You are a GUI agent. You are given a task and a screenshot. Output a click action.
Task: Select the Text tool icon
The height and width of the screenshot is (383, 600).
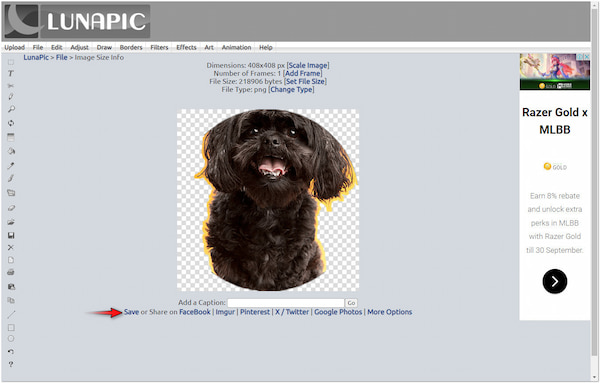coord(11,73)
